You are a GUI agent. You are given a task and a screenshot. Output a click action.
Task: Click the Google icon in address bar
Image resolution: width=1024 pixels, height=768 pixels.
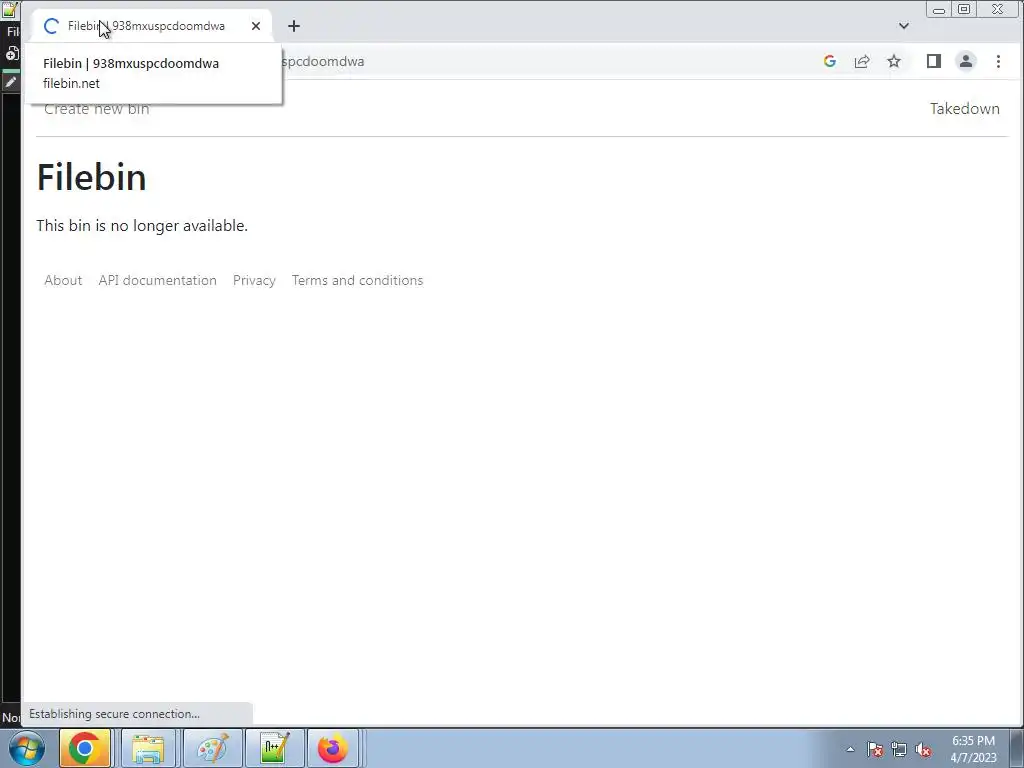tap(830, 61)
